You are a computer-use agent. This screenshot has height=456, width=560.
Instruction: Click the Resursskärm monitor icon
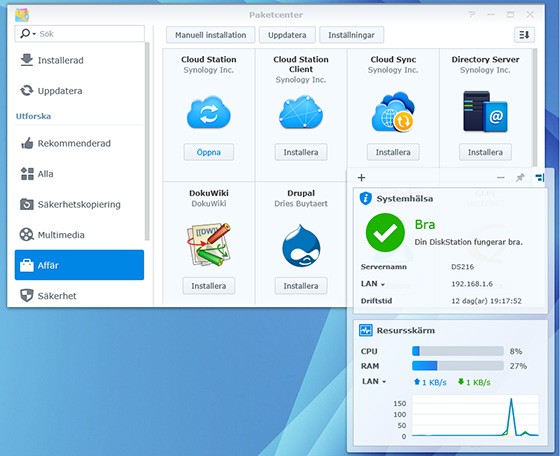tap(365, 330)
